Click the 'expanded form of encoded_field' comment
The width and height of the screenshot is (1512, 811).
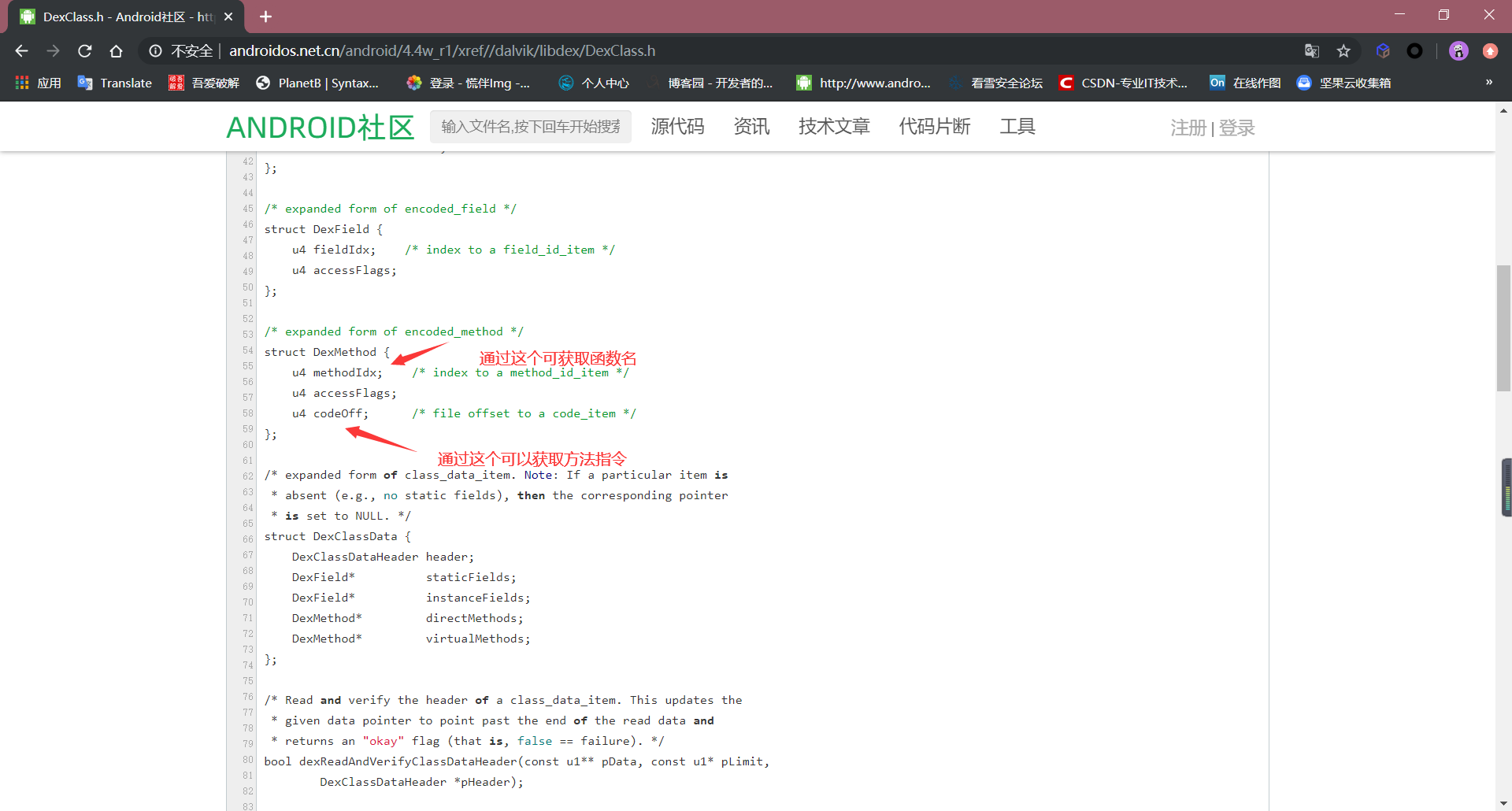(x=390, y=209)
